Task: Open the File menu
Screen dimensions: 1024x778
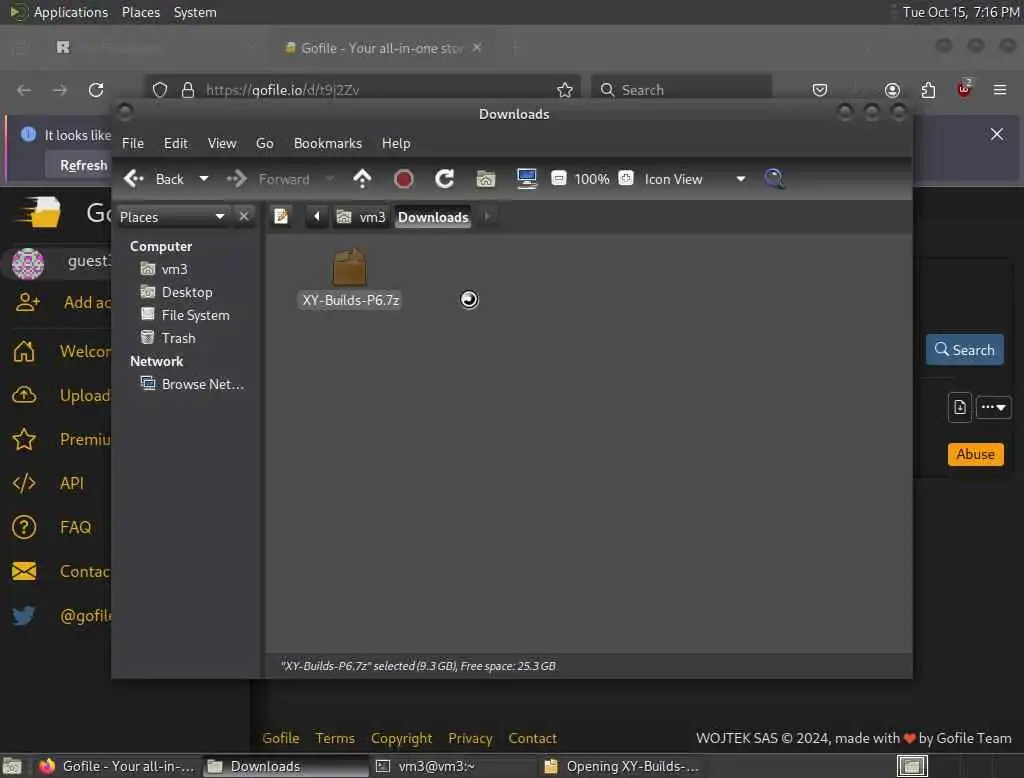Action: [133, 143]
